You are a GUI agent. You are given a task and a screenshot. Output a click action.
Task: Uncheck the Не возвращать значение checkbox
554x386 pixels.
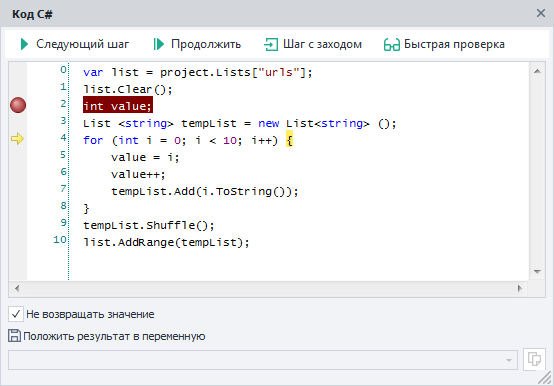[x=16, y=314]
